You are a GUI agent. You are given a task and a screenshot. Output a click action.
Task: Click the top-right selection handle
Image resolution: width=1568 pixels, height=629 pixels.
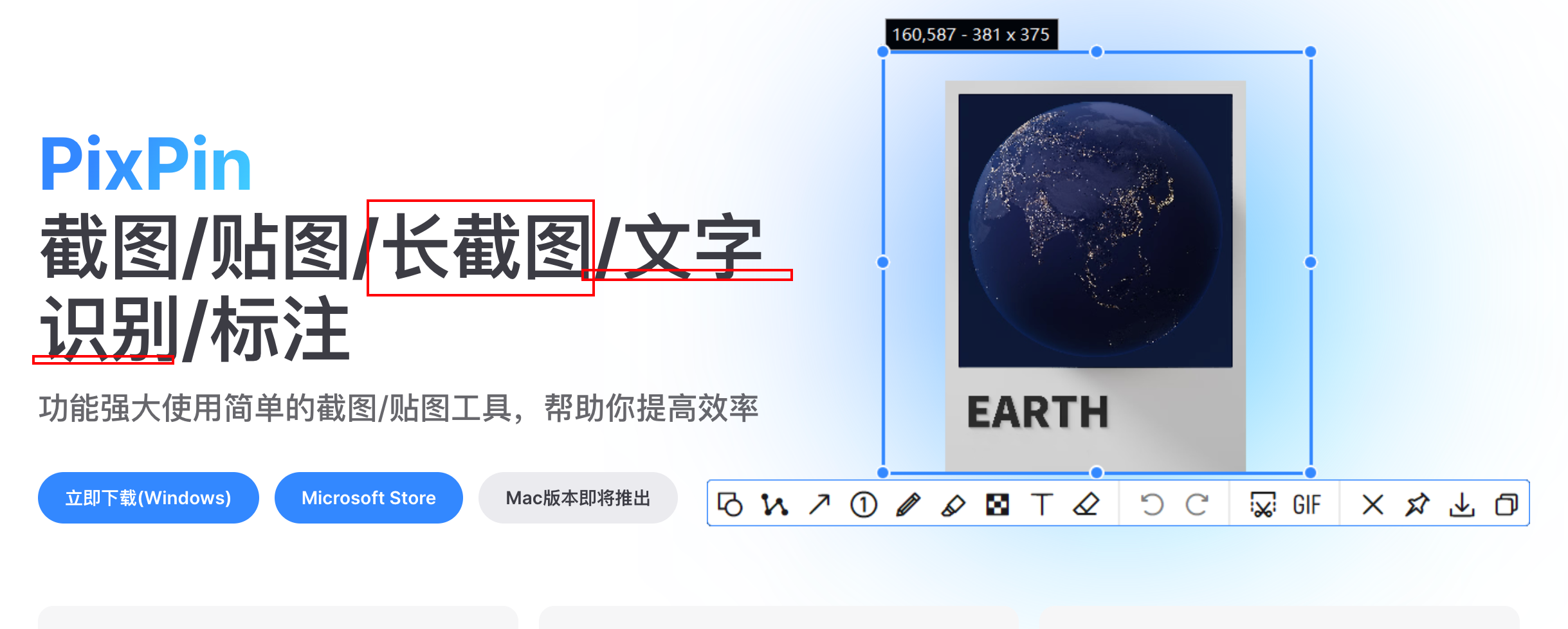coord(1310,52)
